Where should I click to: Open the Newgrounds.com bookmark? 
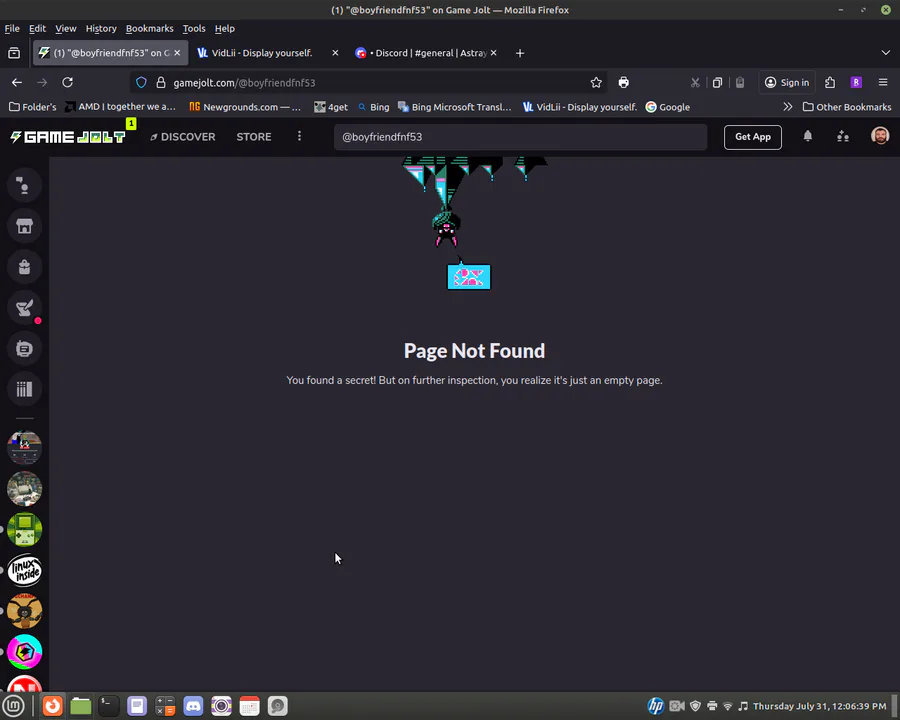(245, 107)
